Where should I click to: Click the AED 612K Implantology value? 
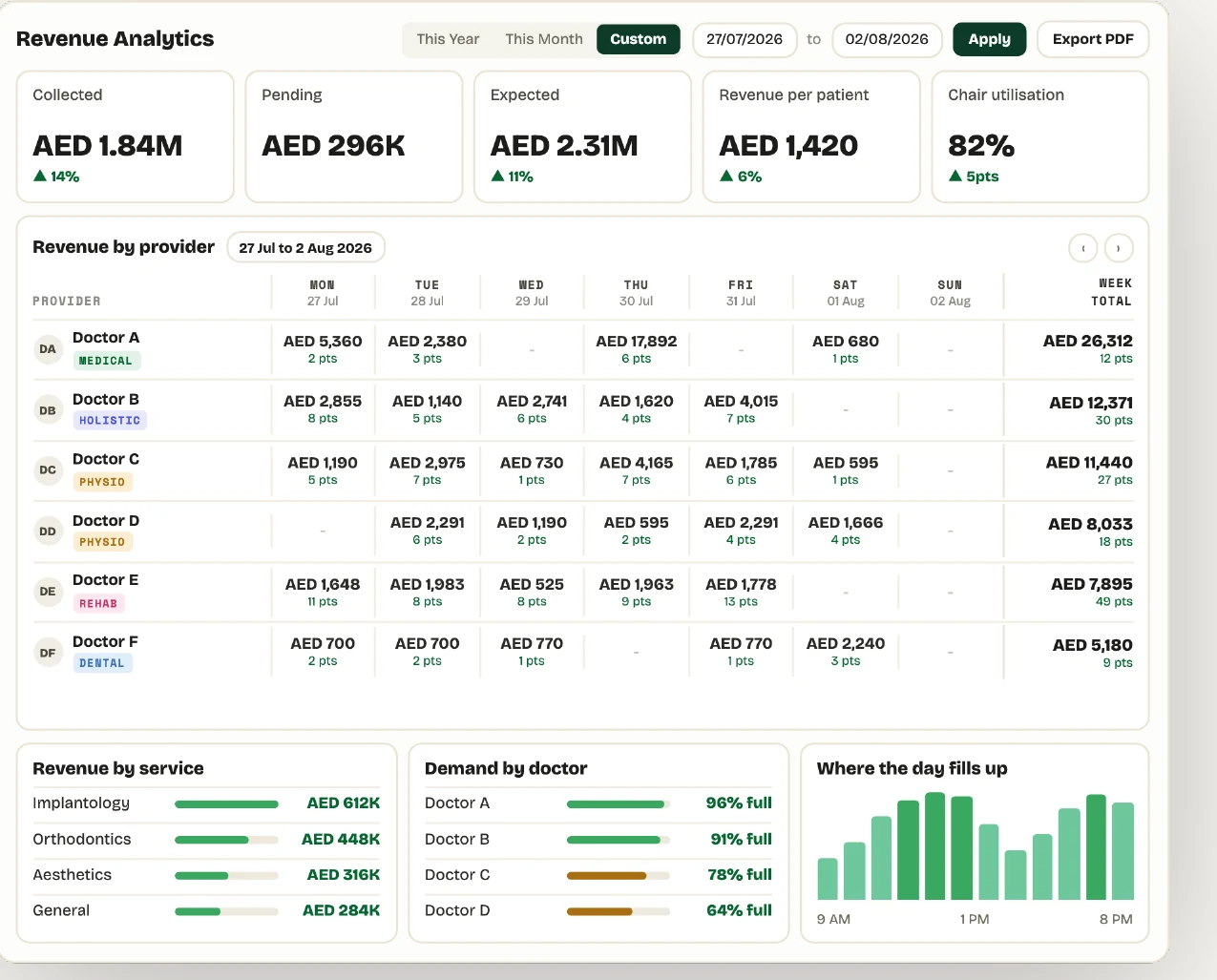[x=344, y=803]
